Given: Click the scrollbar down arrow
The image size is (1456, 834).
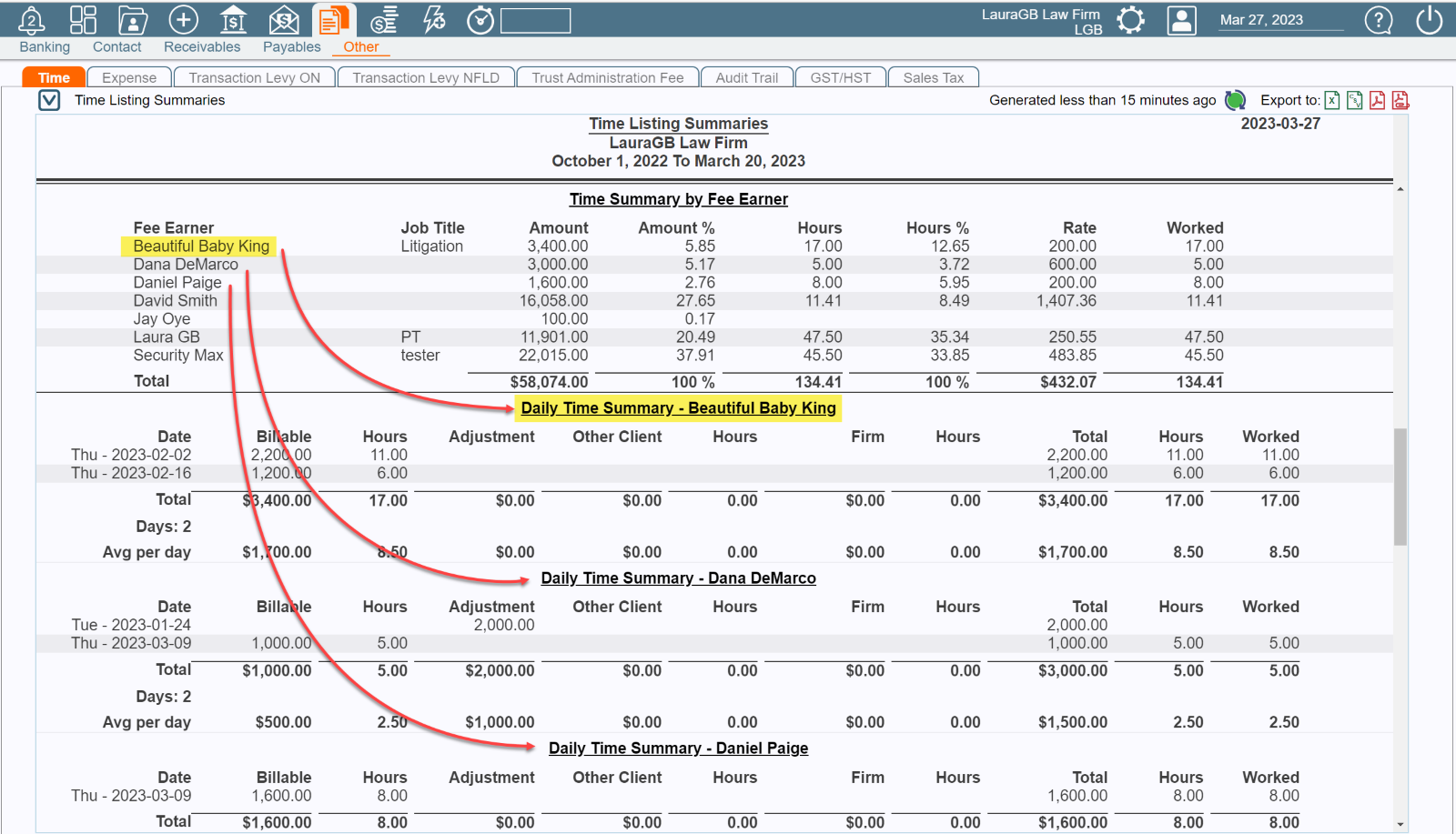Looking at the screenshot, I should coord(1400,825).
